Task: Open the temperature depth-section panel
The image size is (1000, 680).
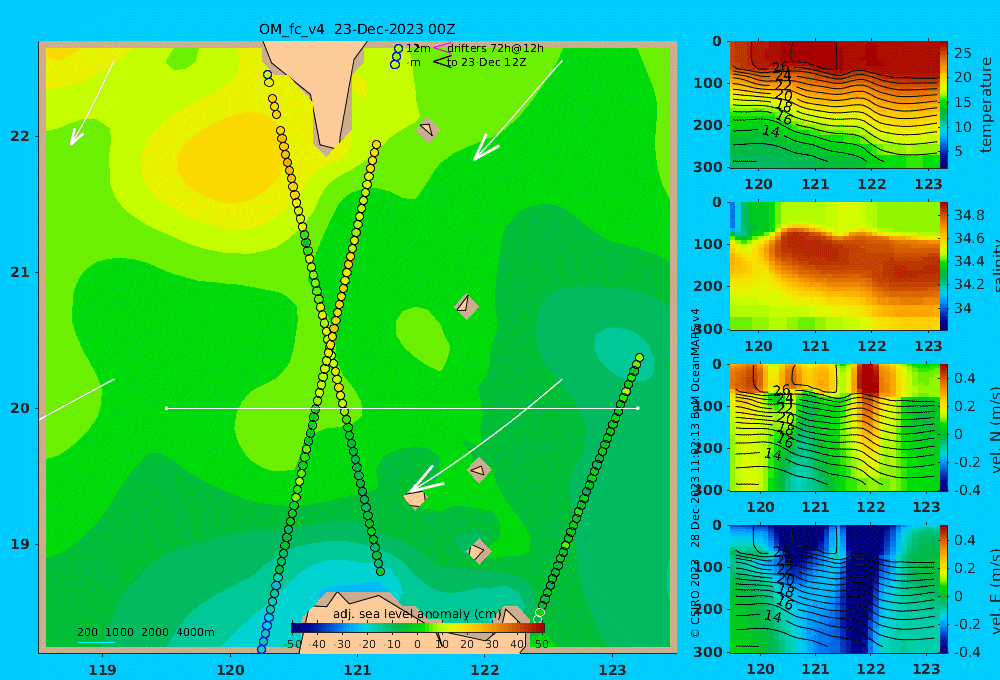Action: click(835, 105)
